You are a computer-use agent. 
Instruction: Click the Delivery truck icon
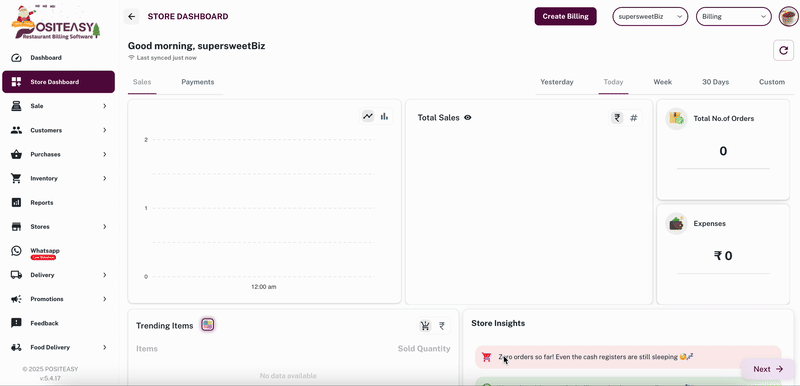(x=16, y=275)
